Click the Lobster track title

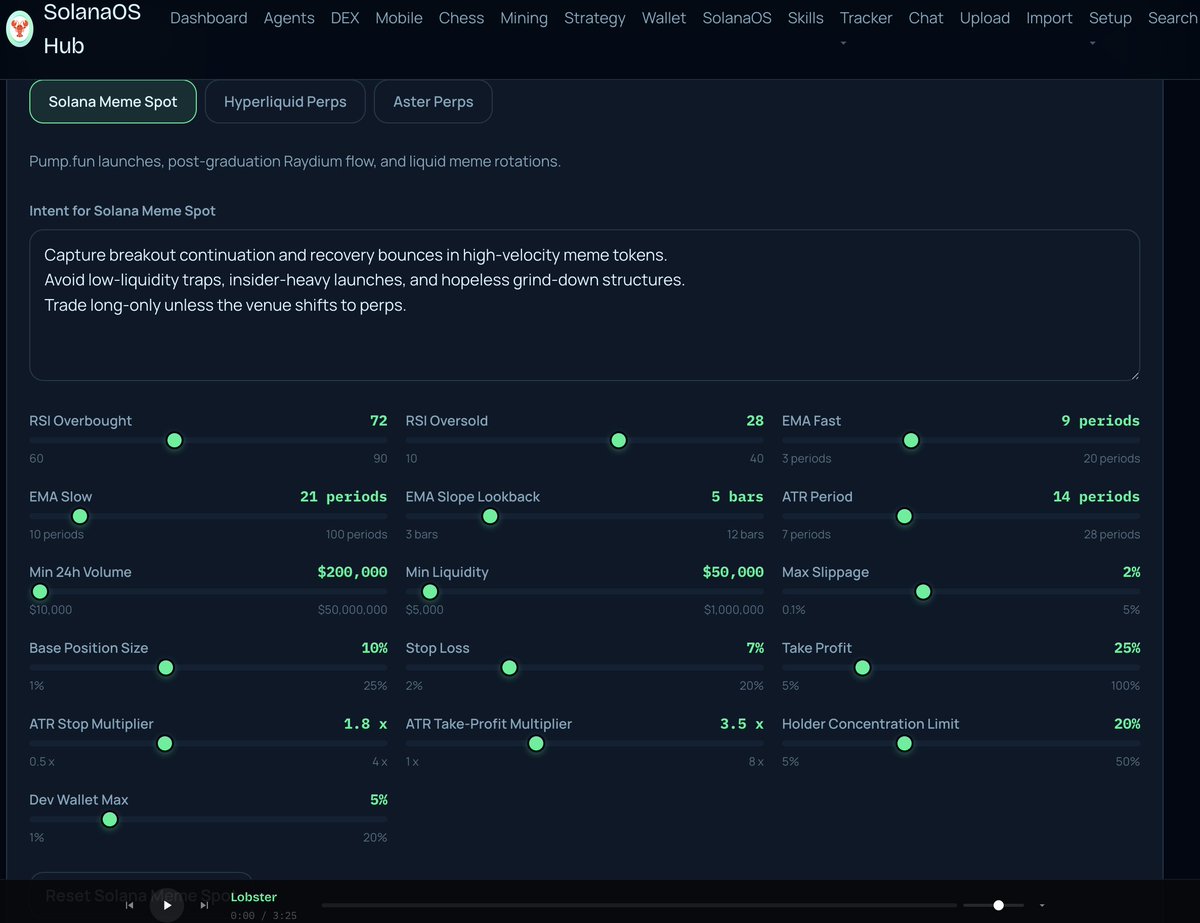(254, 897)
